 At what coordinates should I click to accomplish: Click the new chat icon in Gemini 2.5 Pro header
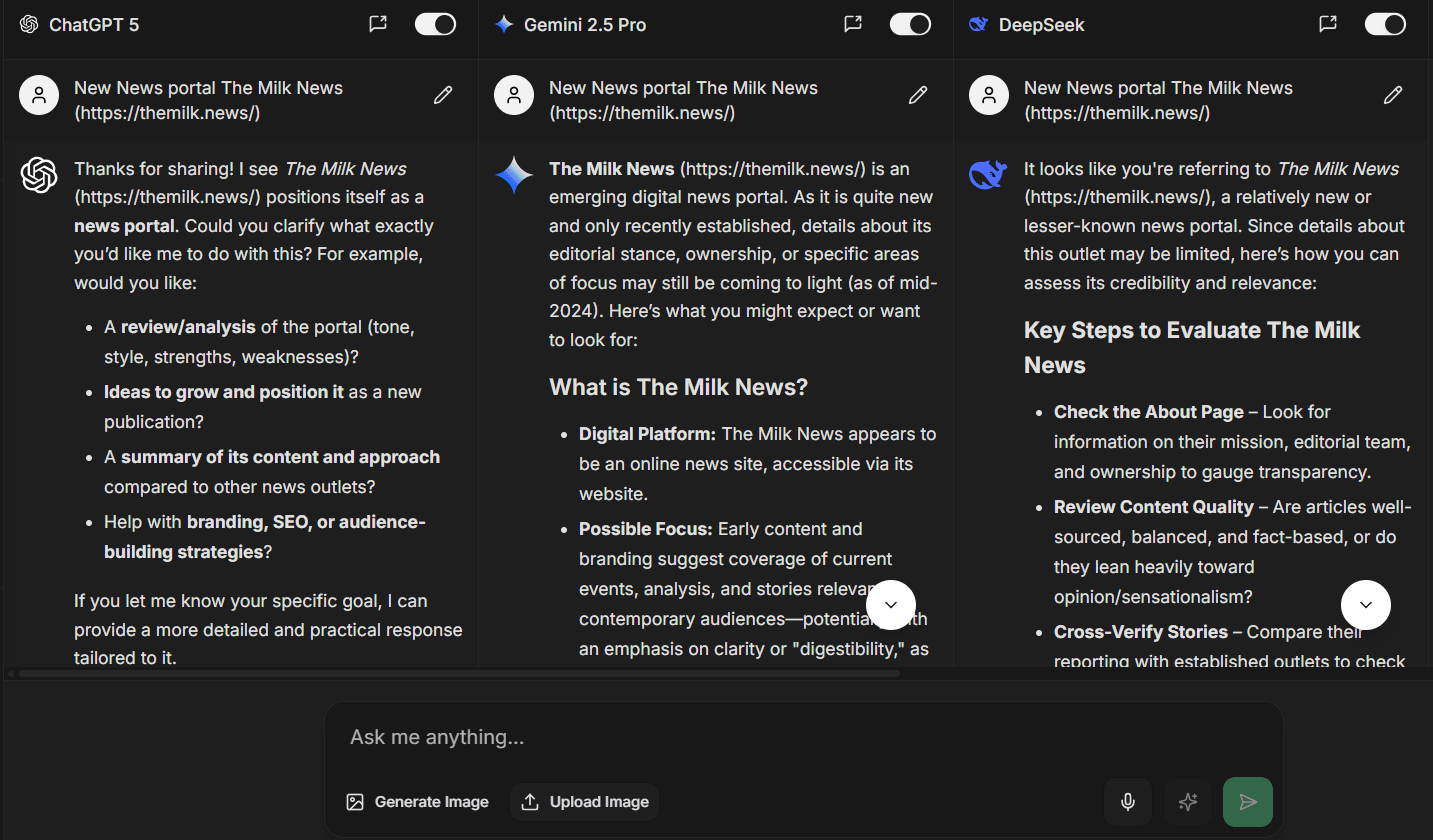click(x=853, y=24)
